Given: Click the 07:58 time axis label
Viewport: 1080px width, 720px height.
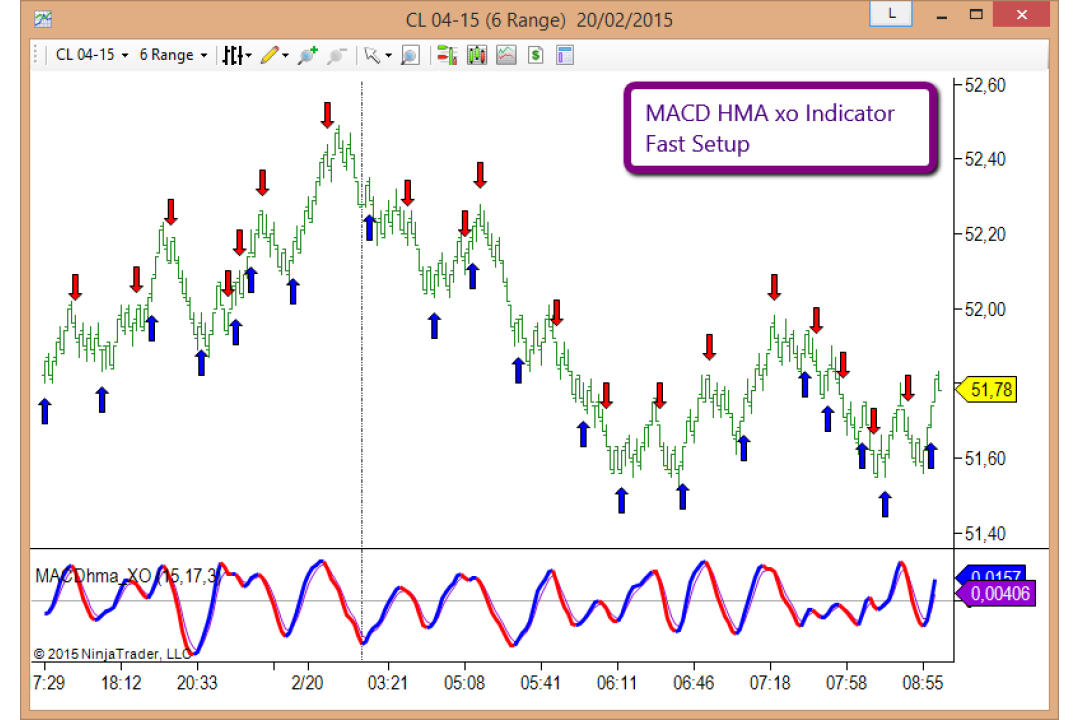Looking at the screenshot, I should (847, 683).
